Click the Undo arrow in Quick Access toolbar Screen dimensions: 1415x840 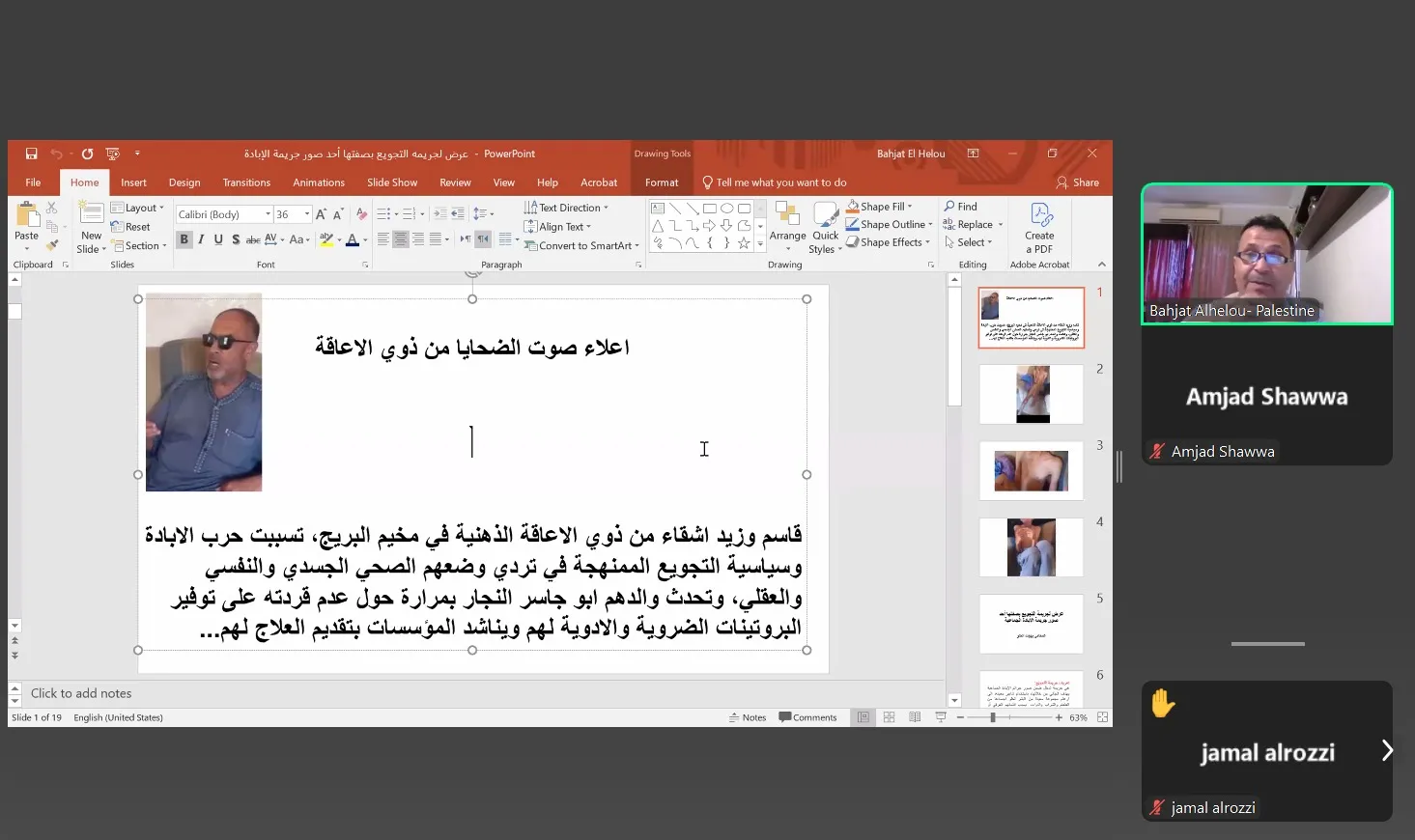[56, 154]
